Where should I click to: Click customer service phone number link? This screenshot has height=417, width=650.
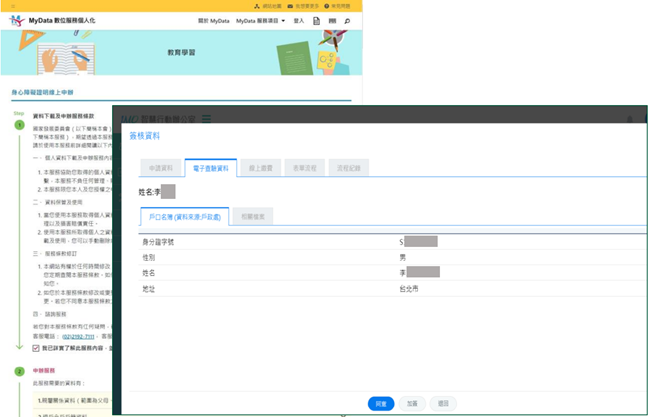tap(78, 337)
